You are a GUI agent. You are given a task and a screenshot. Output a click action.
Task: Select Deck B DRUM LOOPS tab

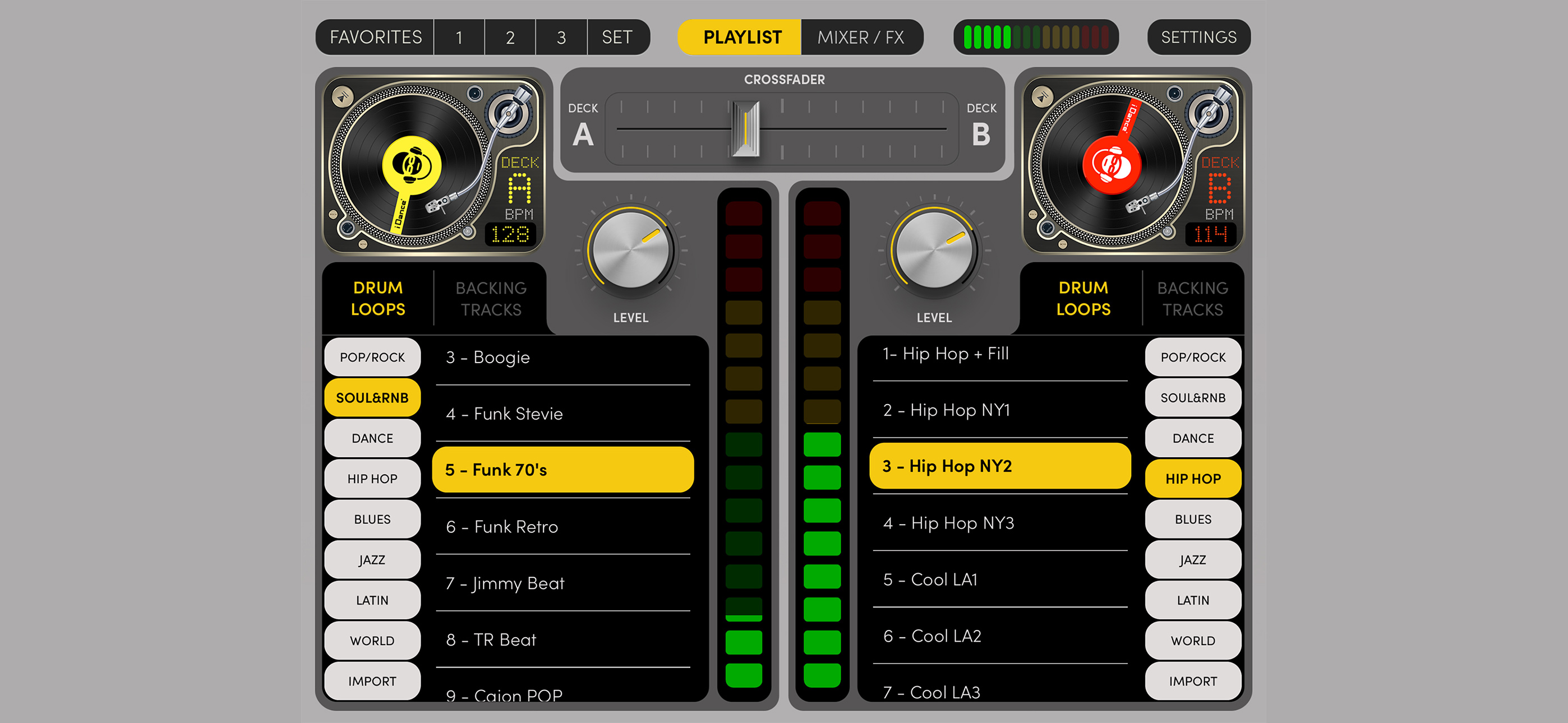tap(1083, 298)
